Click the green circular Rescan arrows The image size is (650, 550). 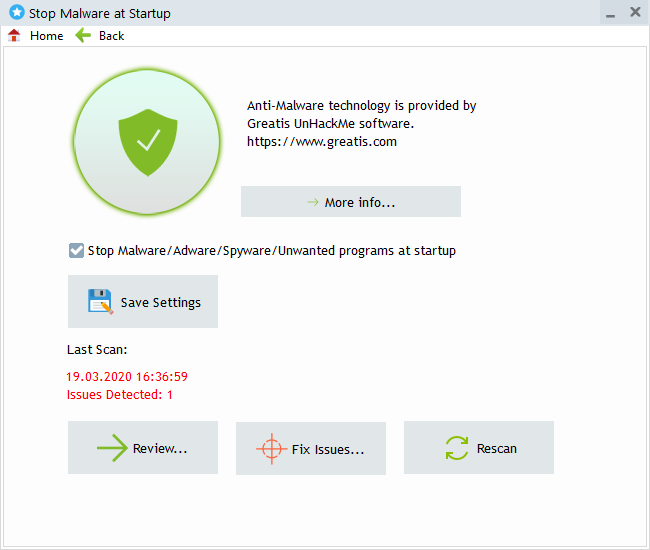456,449
